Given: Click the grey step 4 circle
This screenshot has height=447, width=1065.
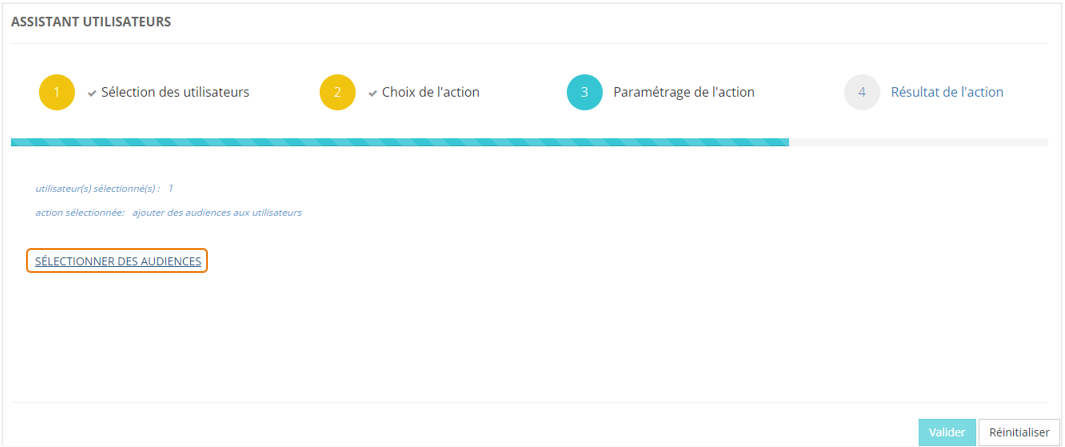Looking at the screenshot, I should [862, 92].
